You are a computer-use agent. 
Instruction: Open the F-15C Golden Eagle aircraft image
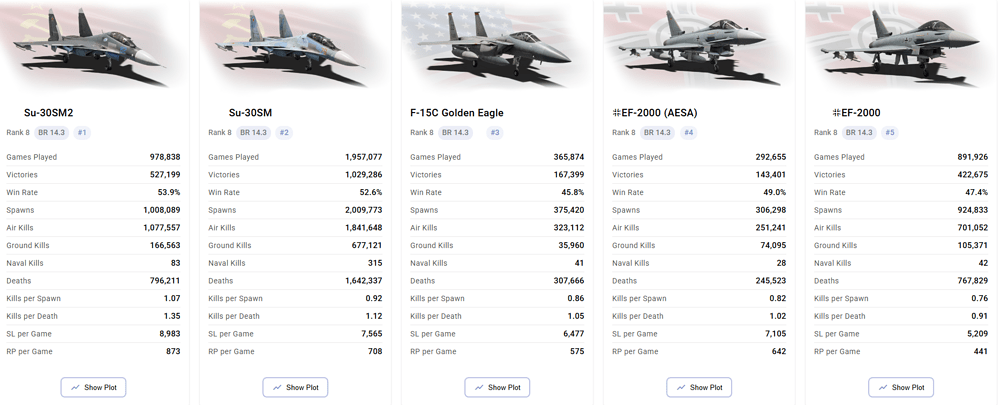pos(497,45)
